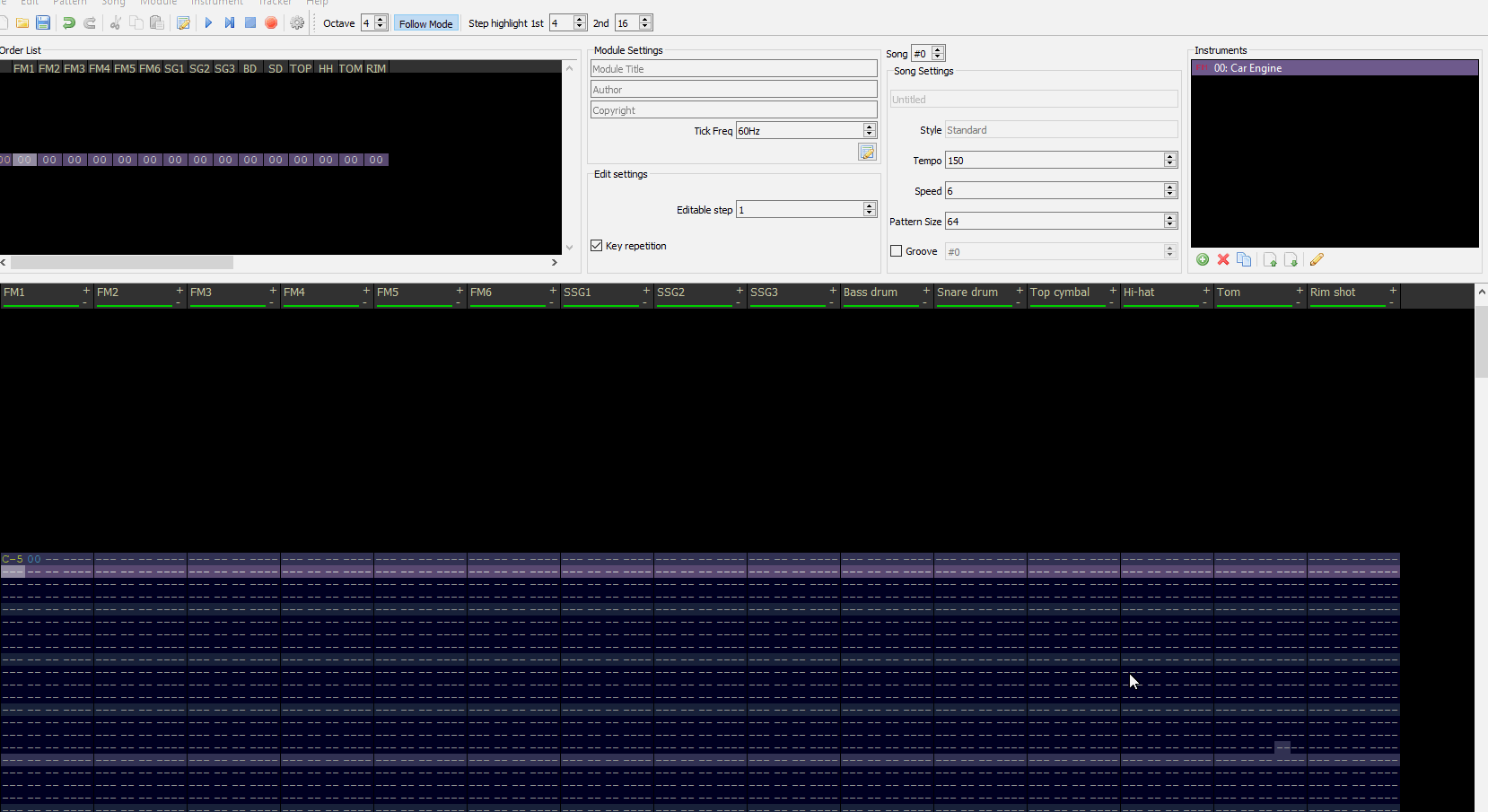Toggle Follow Mode off
The width and height of the screenshot is (1488, 812).
[x=426, y=22]
